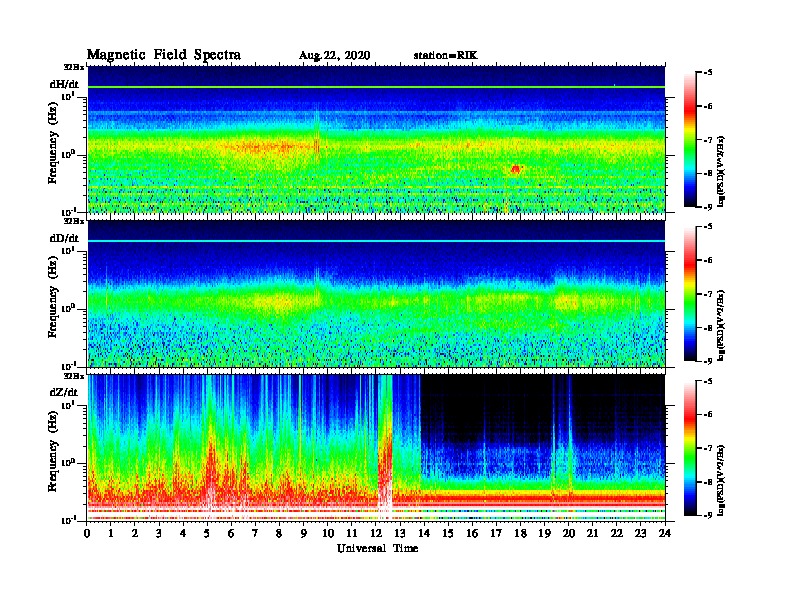792x612 pixels.
Task: Click hour 18 on the time axis
Action: coord(520,533)
